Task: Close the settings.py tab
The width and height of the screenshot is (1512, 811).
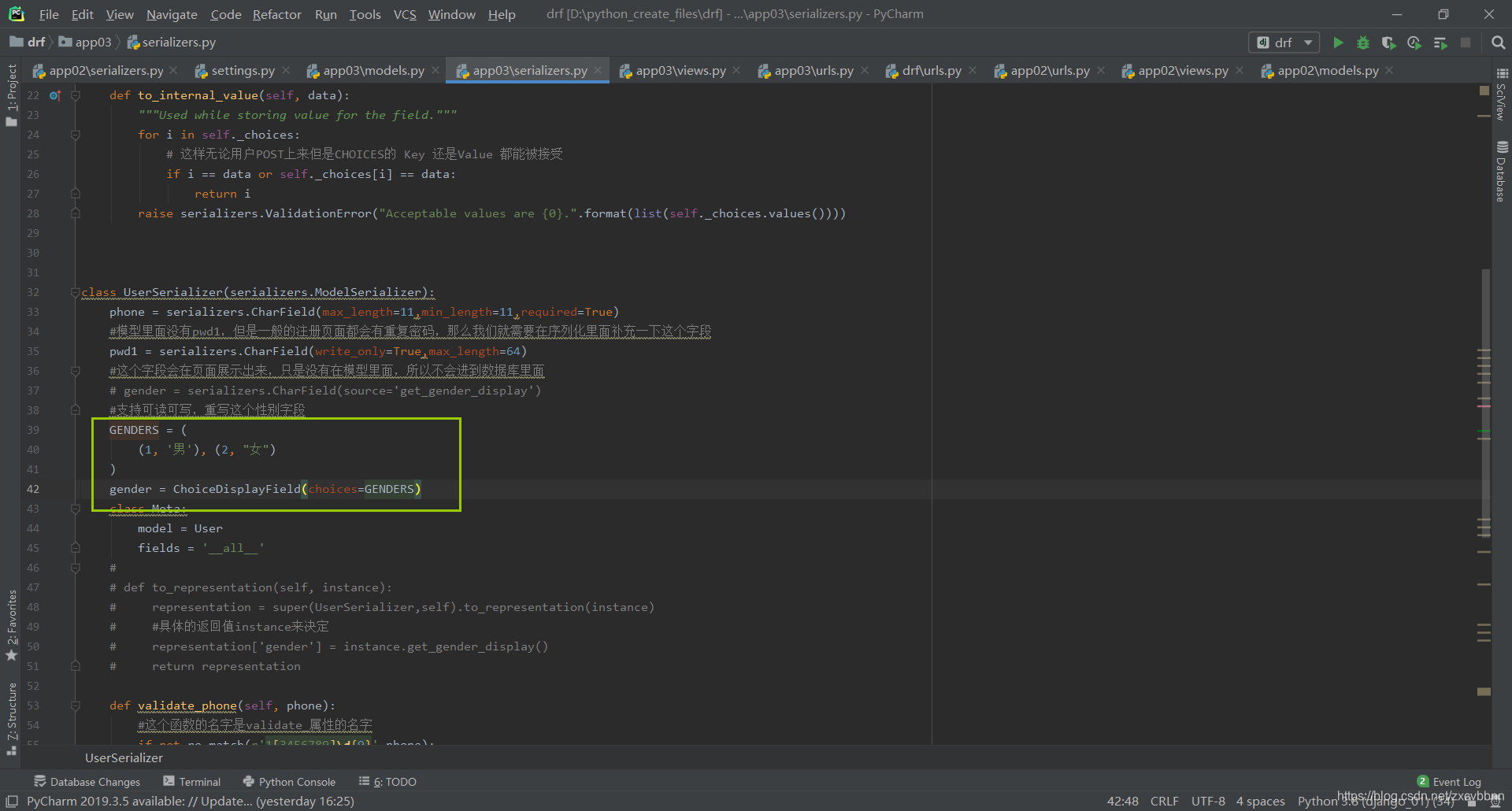Action: pos(286,71)
